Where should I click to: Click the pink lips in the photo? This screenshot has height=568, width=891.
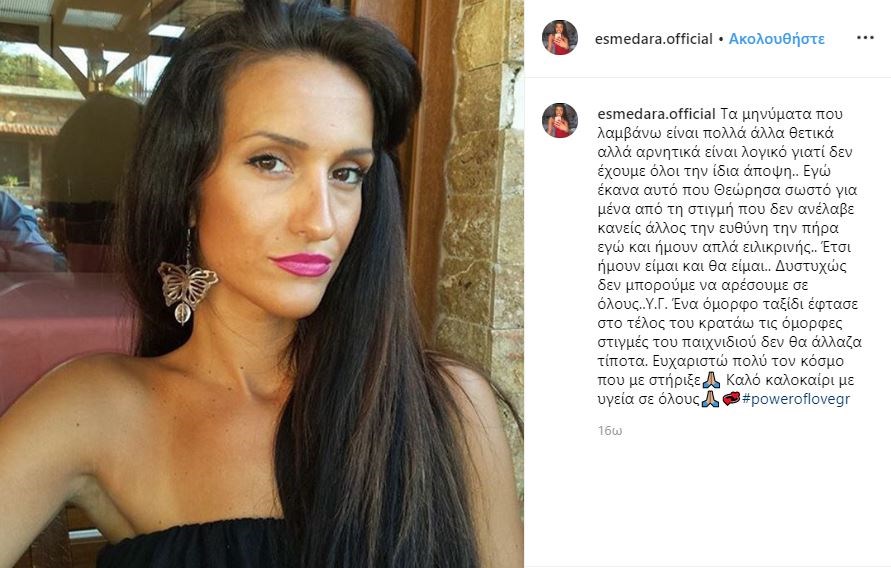[302, 265]
